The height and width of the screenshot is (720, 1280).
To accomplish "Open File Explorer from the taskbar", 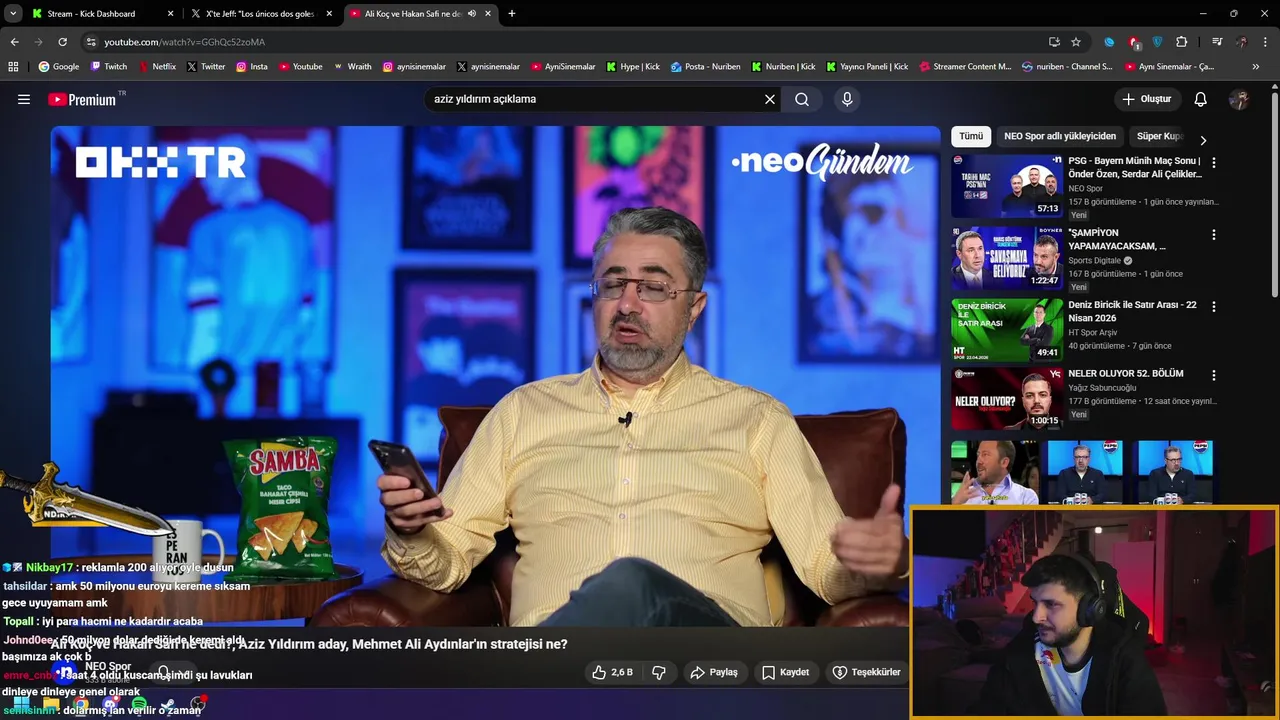I will point(51,705).
